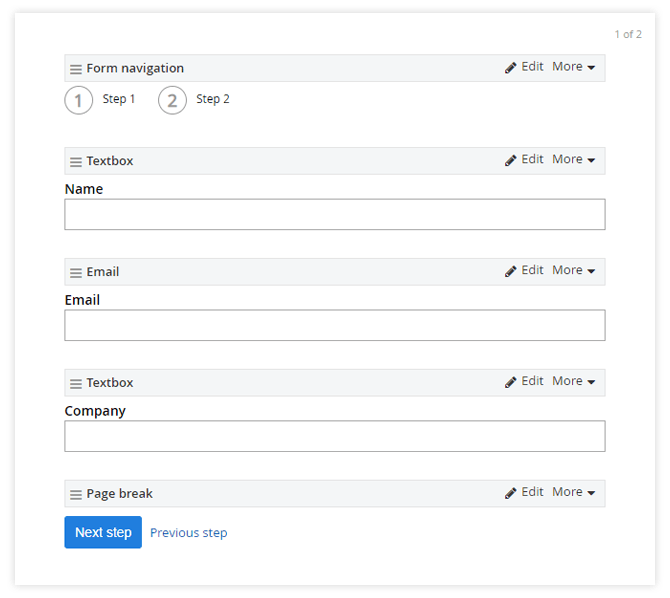The width and height of the screenshot is (670, 598).
Task: Click the drag handle icon for Form navigation
Action: [x=76, y=69]
